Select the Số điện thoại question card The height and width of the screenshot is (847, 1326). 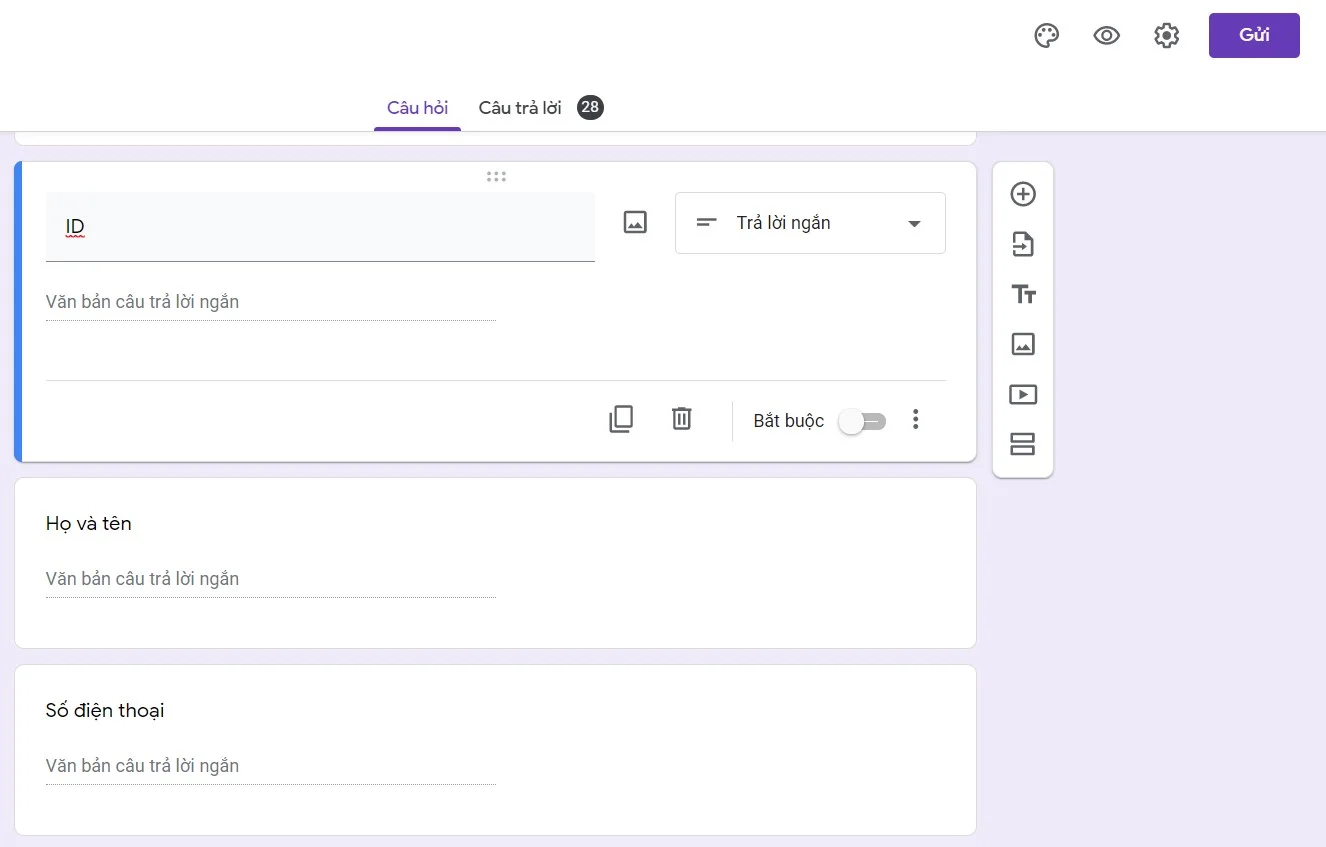tap(495, 750)
